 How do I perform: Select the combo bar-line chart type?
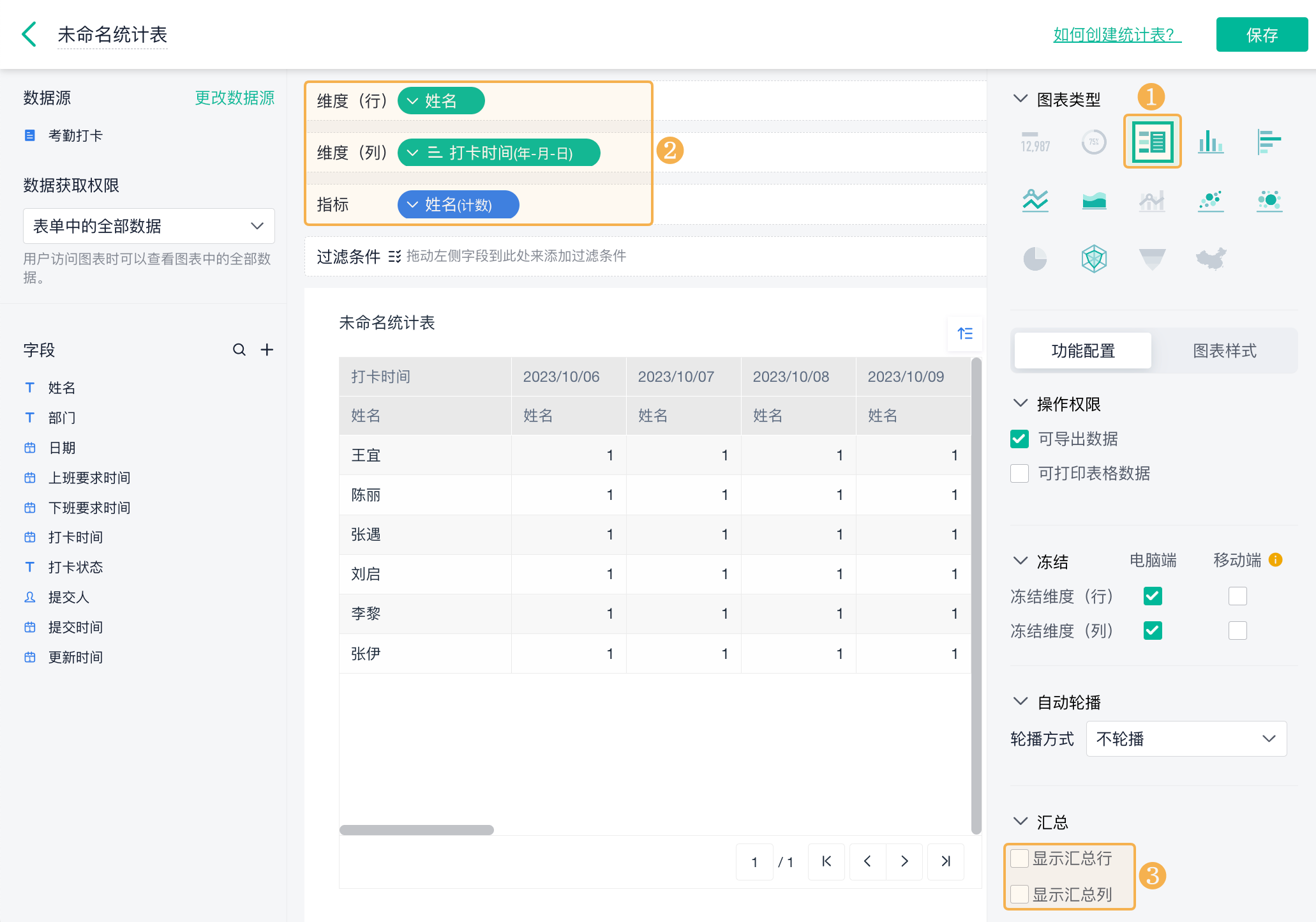coord(1152,200)
